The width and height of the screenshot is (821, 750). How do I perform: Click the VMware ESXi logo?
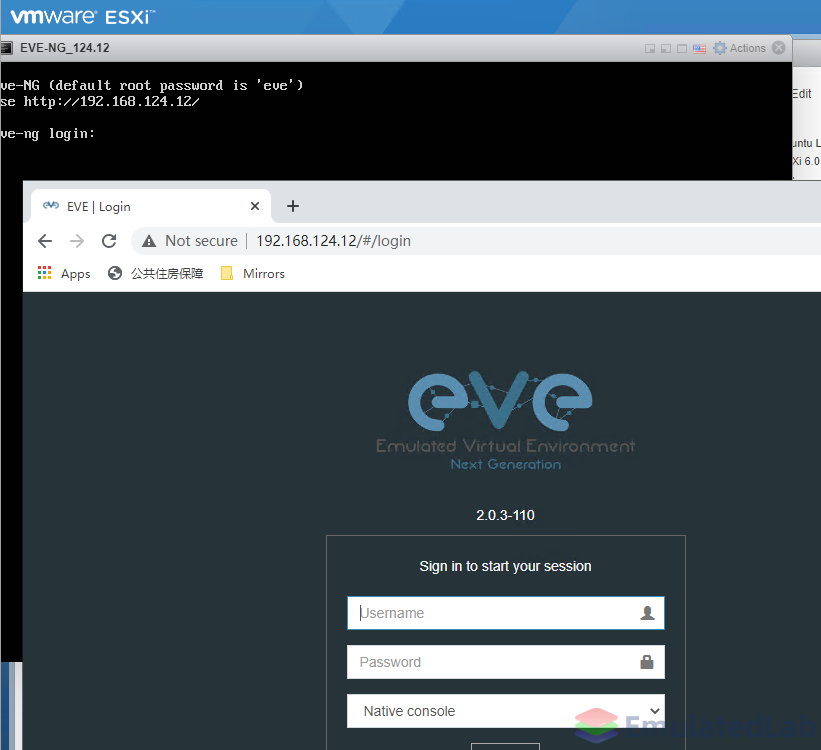pyautogui.click(x=82, y=17)
